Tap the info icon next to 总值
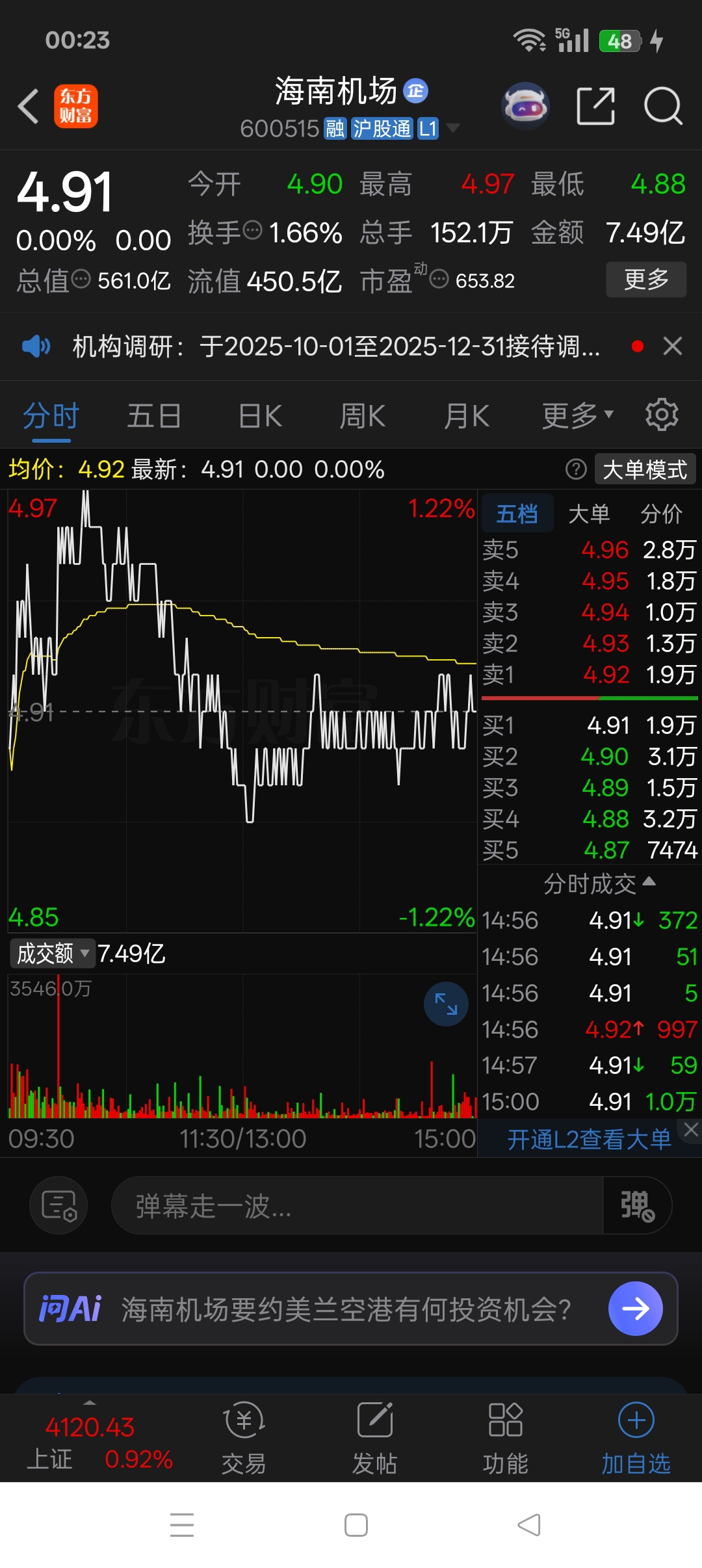Image resolution: width=702 pixels, height=1568 pixels. click(x=81, y=280)
